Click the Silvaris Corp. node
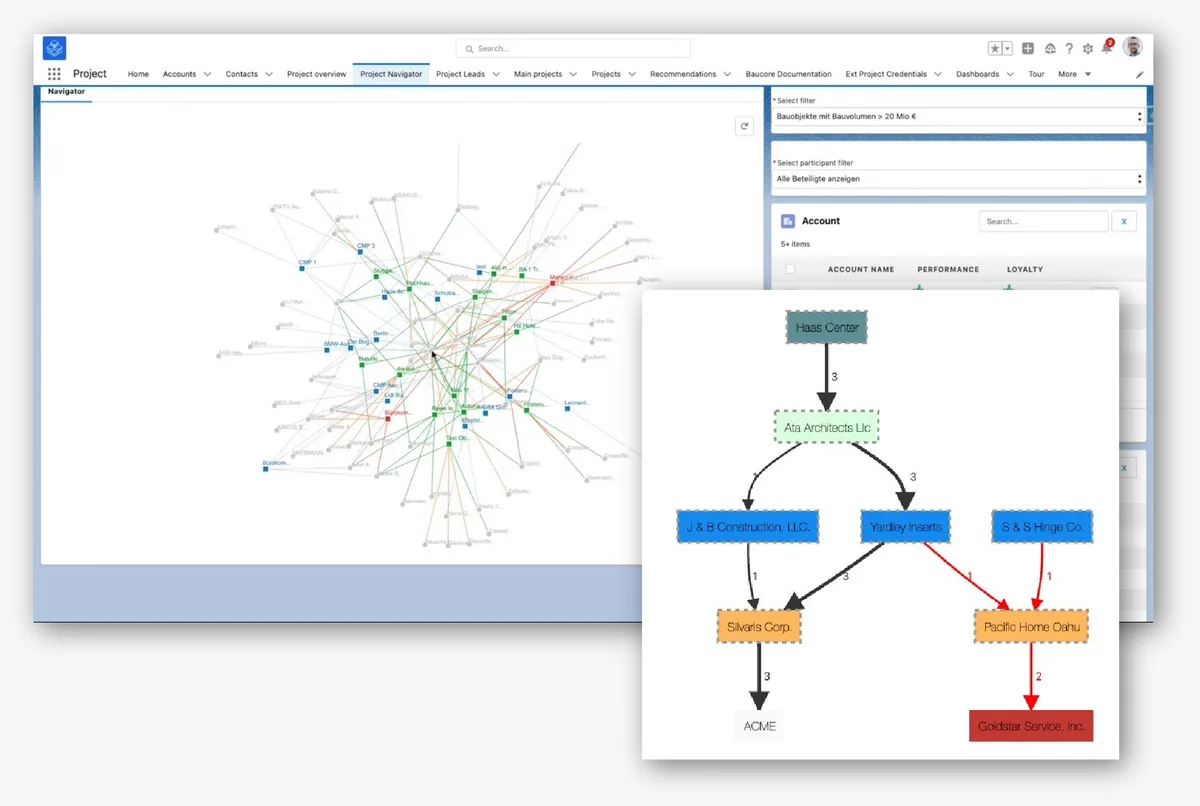This screenshot has width=1200, height=806. pos(759,626)
